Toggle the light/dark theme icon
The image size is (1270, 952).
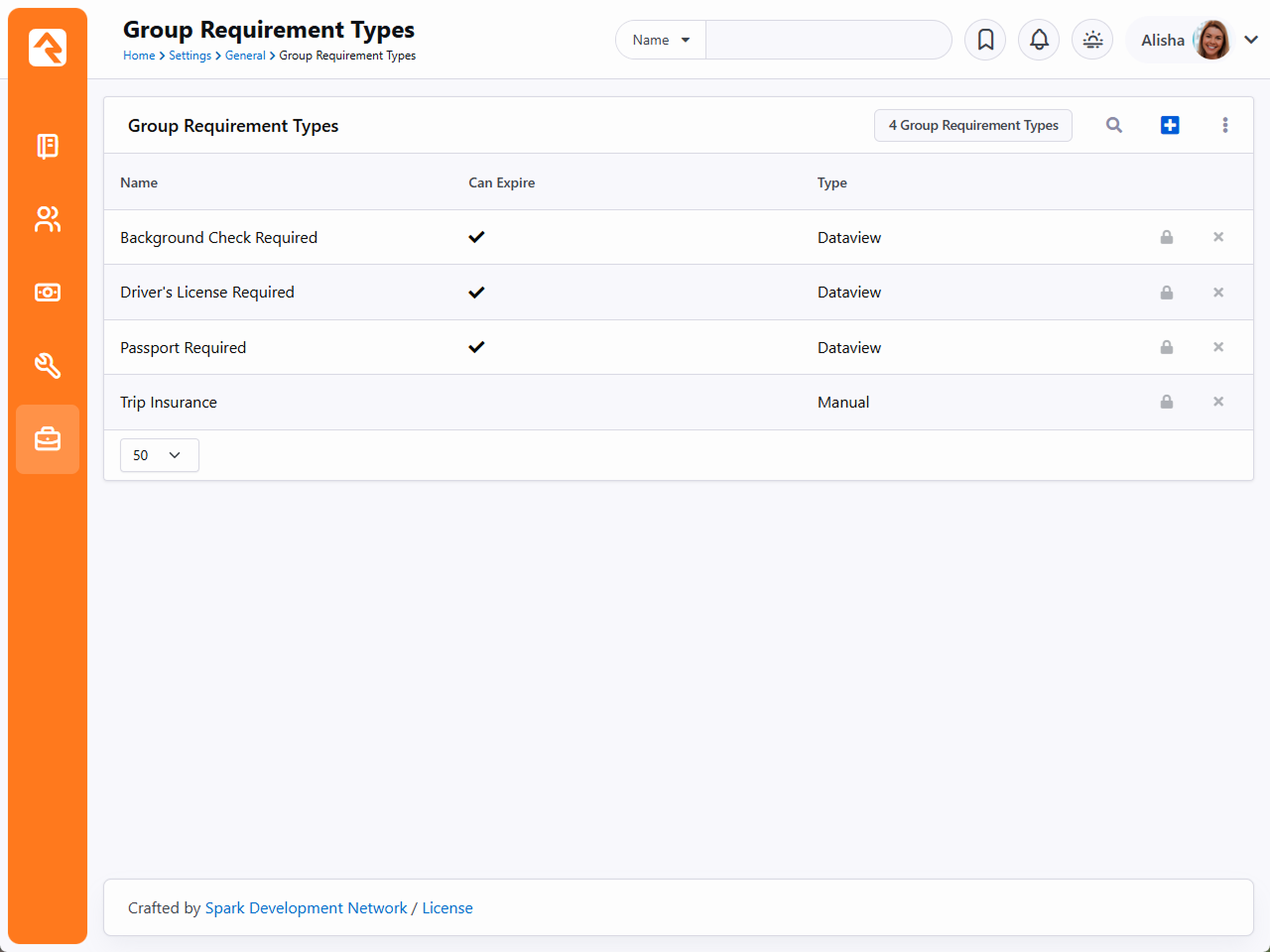pos(1092,40)
